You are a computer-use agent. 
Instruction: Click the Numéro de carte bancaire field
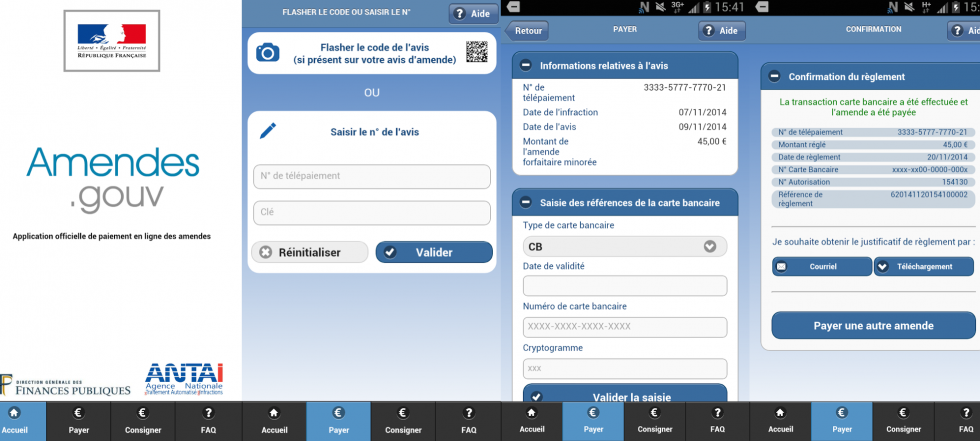624,326
